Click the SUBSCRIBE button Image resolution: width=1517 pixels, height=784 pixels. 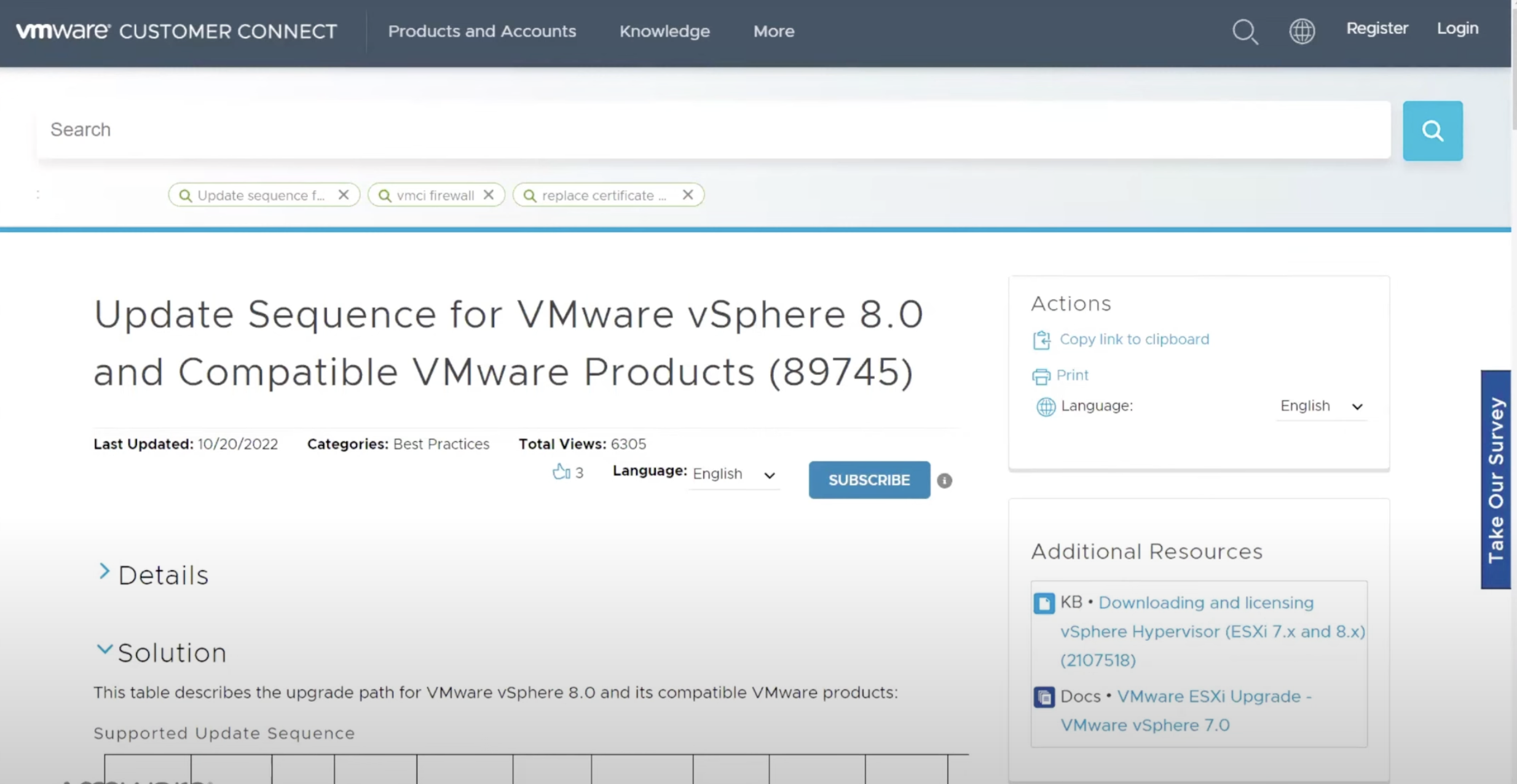[x=869, y=480]
